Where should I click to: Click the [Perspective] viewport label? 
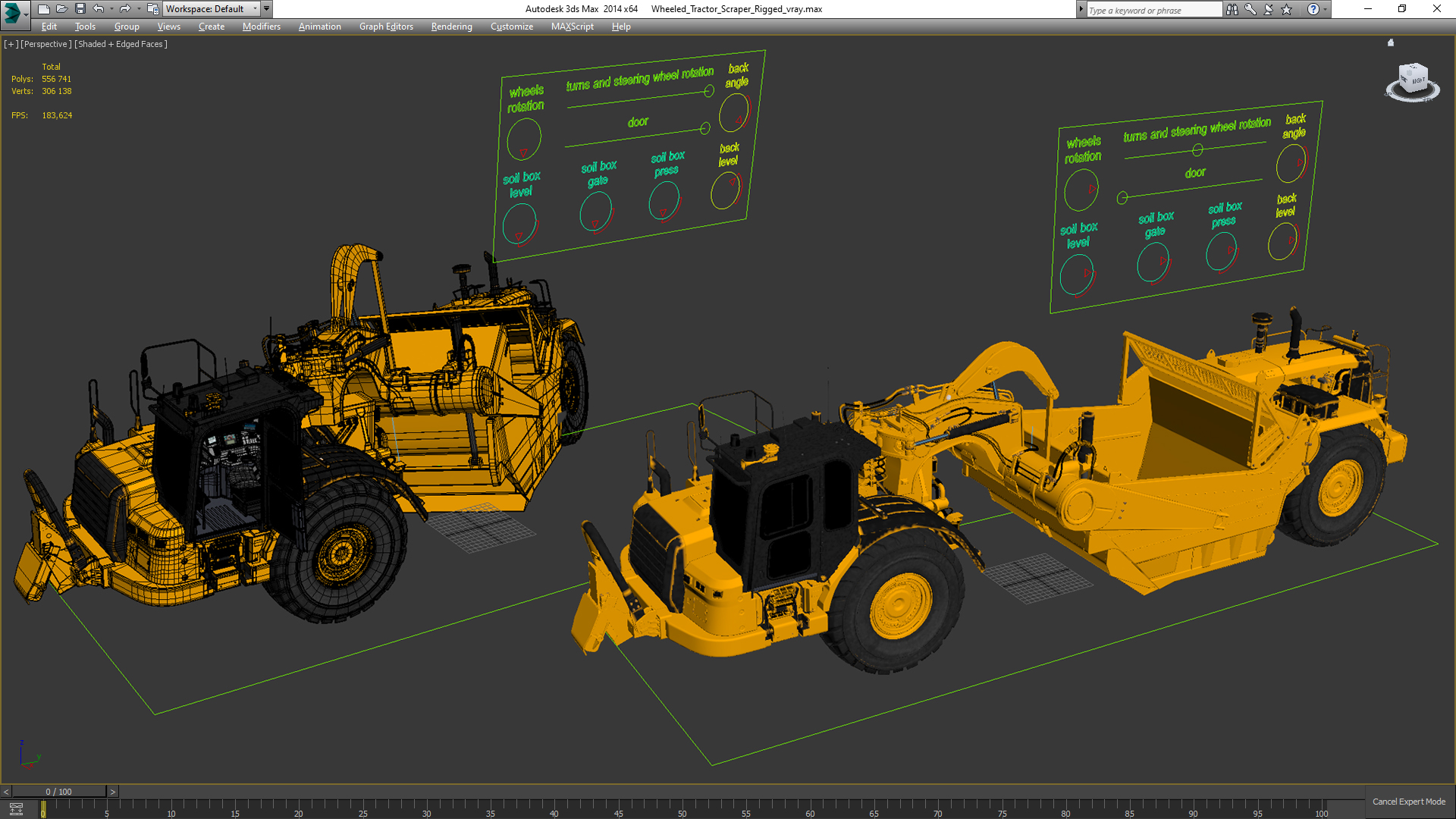pyautogui.click(x=46, y=44)
